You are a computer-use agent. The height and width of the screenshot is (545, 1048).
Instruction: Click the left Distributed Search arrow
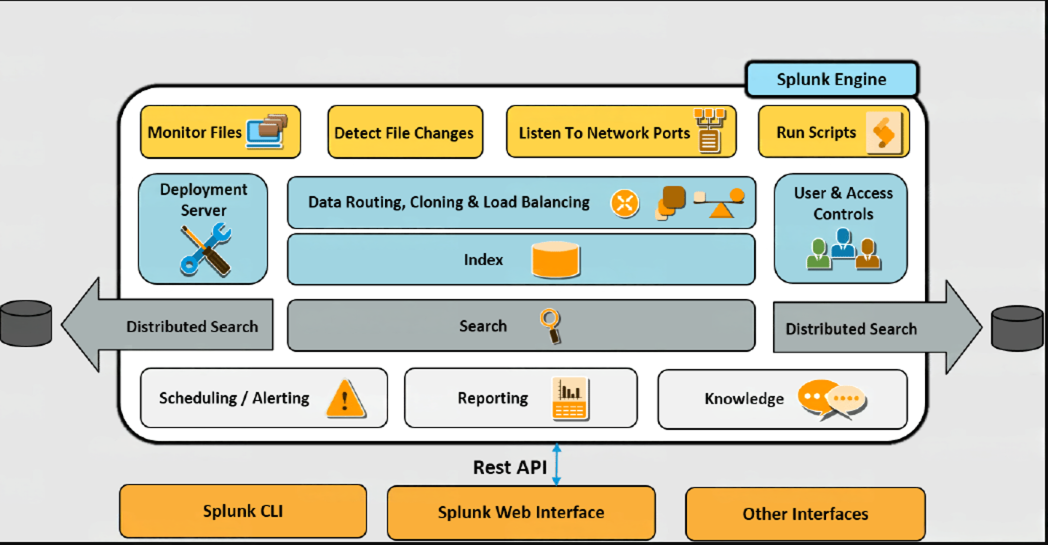(170, 326)
